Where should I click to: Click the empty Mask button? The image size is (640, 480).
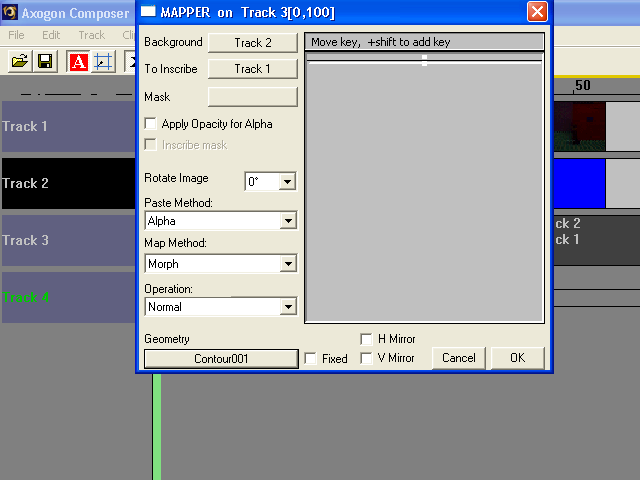[x=253, y=97]
